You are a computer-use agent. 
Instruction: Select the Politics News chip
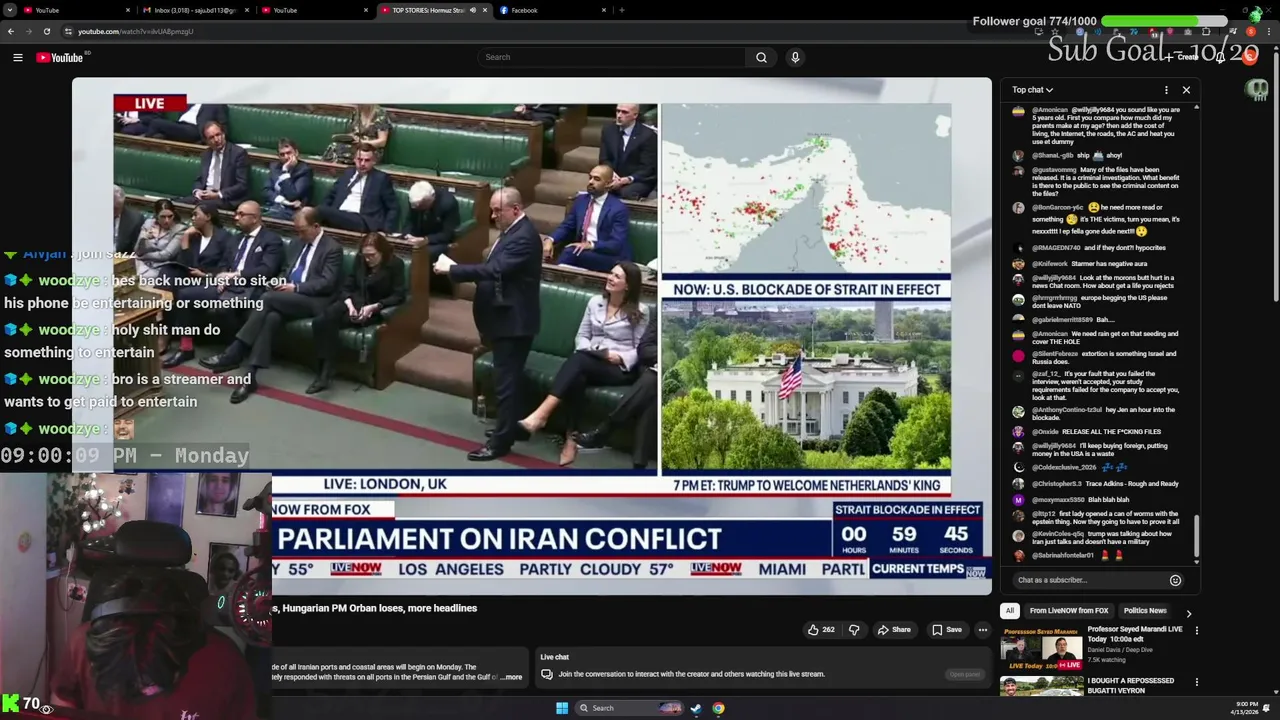(x=1145, y=611)
